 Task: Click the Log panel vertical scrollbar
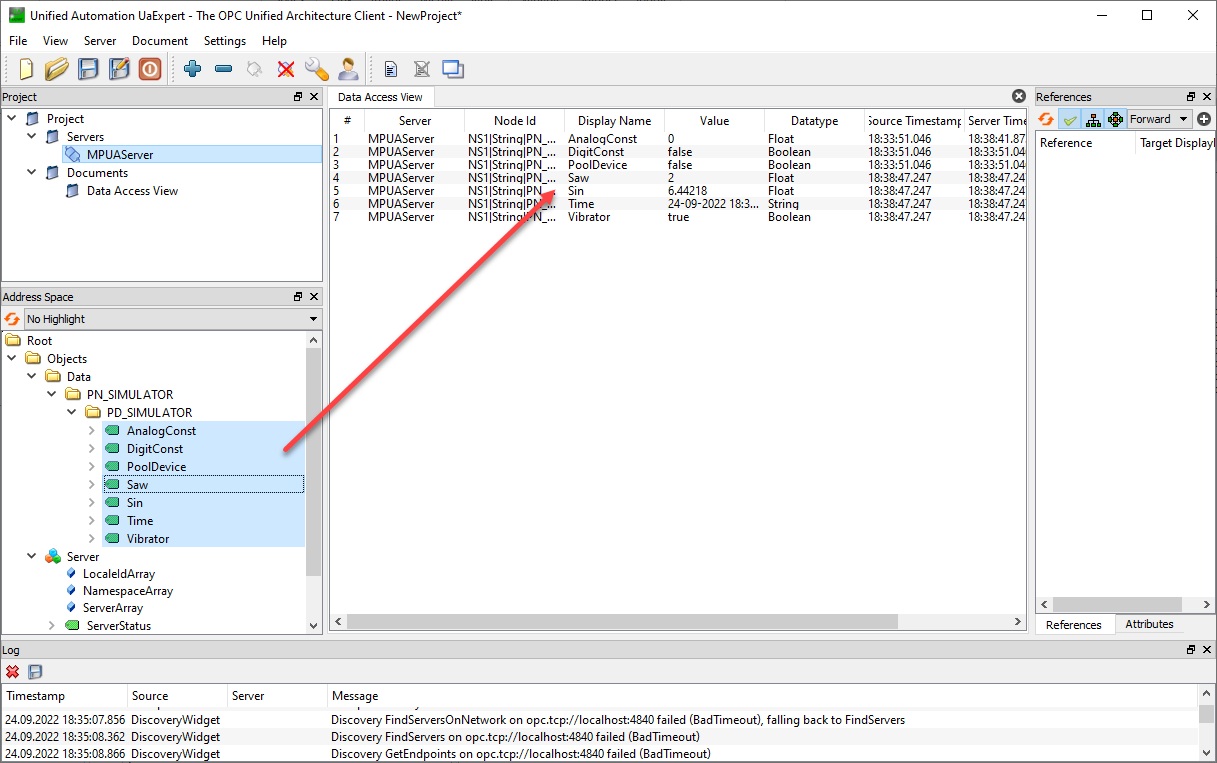click(1206, 716)
